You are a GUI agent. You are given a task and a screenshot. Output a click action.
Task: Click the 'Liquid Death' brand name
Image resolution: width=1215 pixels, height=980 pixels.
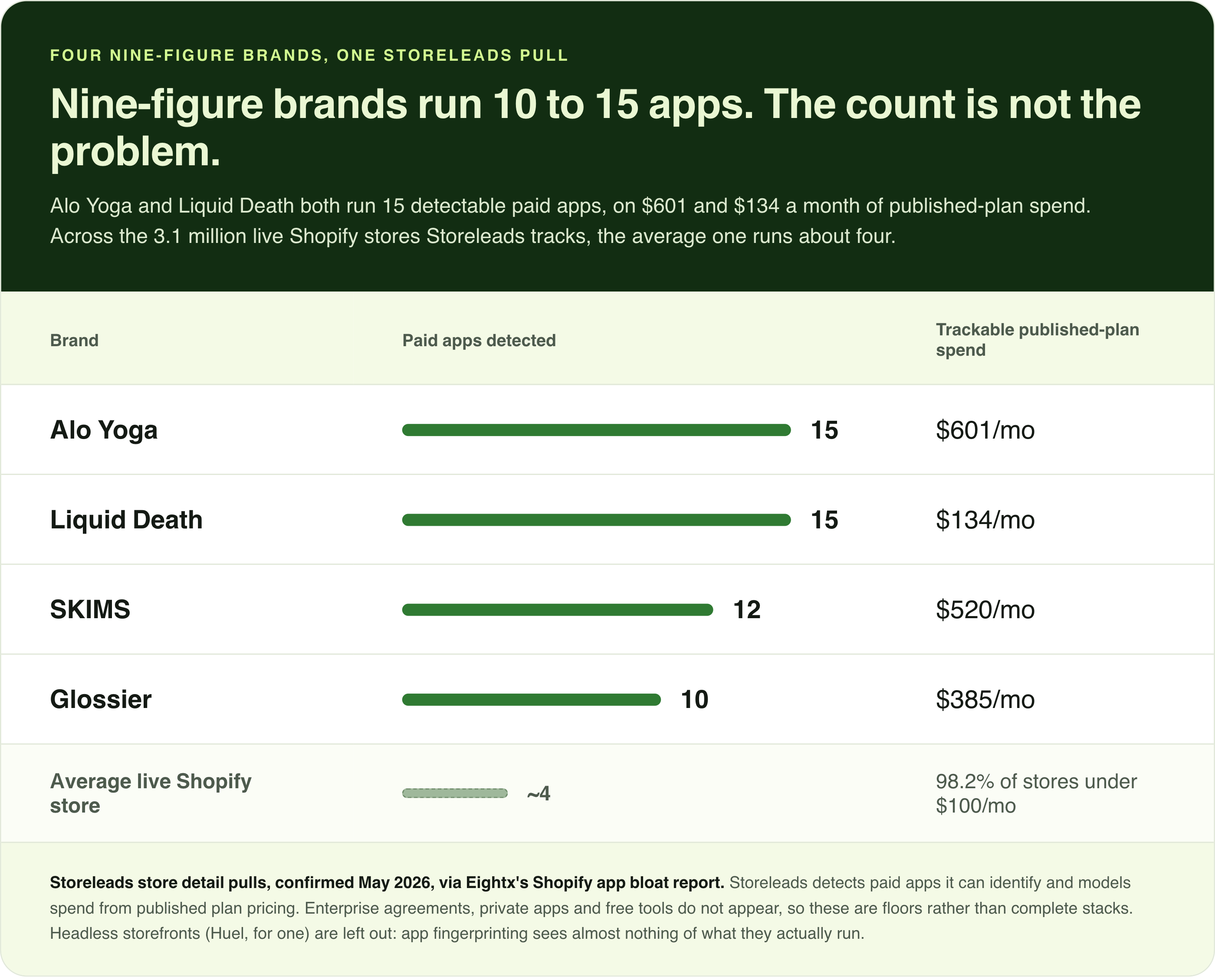pos(126,520)
